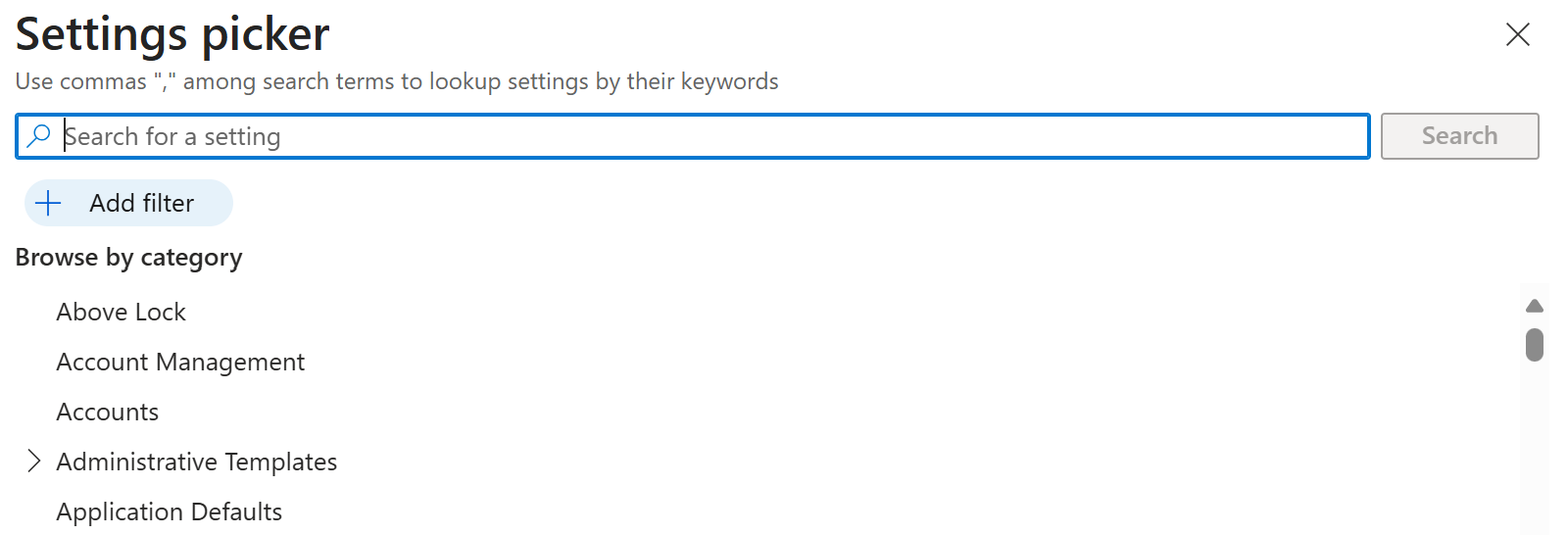Click the magnifier icon in the search box

[x=39, y=136]
